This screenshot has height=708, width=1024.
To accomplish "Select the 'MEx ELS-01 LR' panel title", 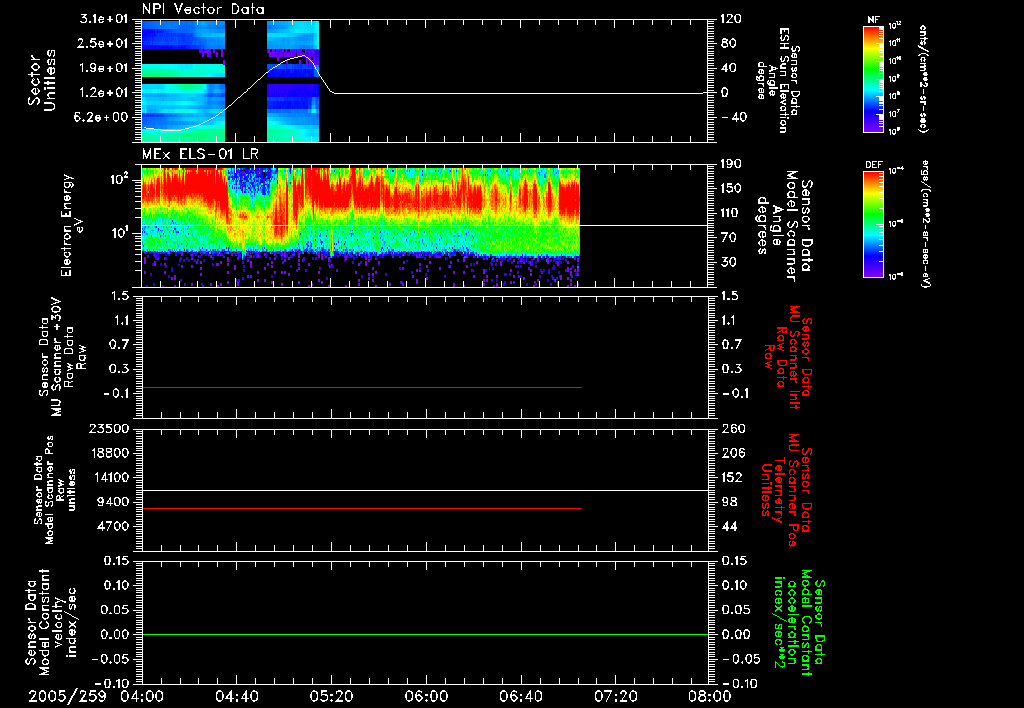I will point(200,155).
